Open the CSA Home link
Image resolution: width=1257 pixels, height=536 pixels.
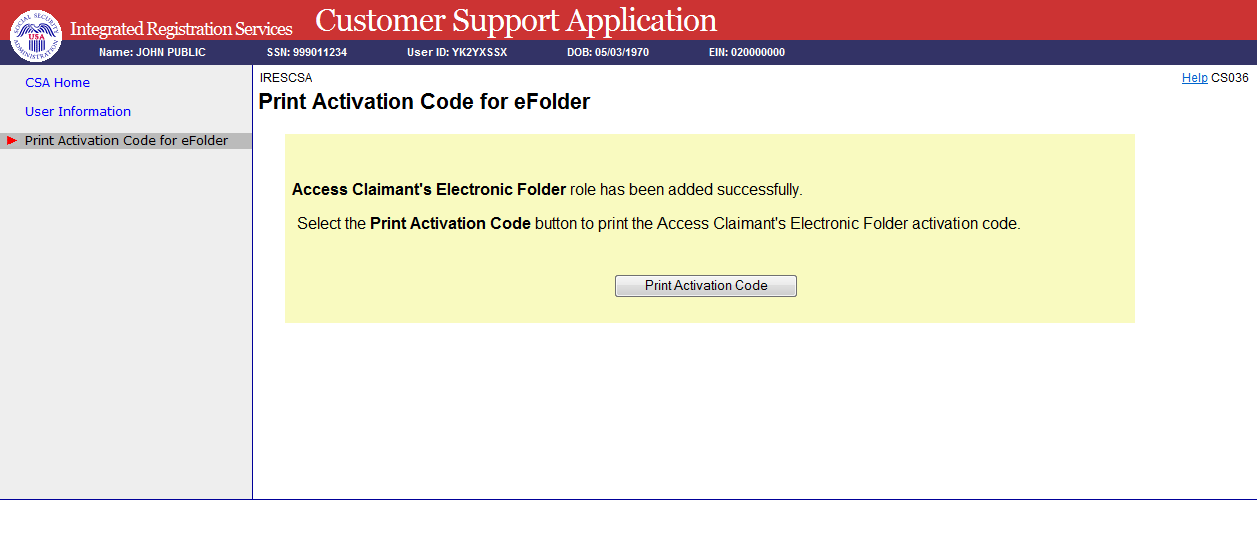[57, 83]
